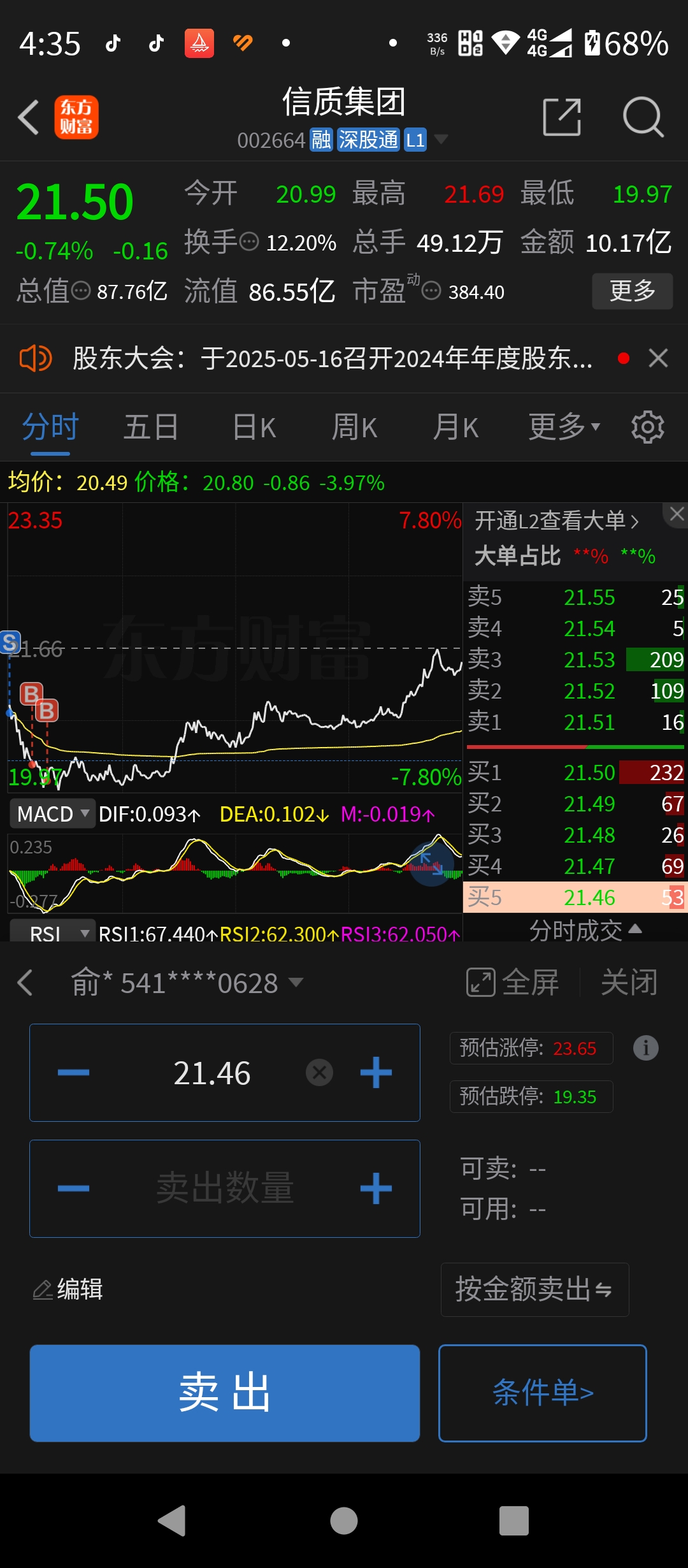Select 卖2 price 21.52 row

coord(575,691)
